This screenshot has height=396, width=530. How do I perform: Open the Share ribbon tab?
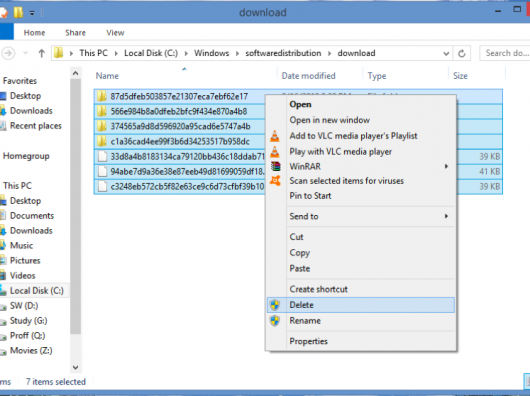coord(75,33)
